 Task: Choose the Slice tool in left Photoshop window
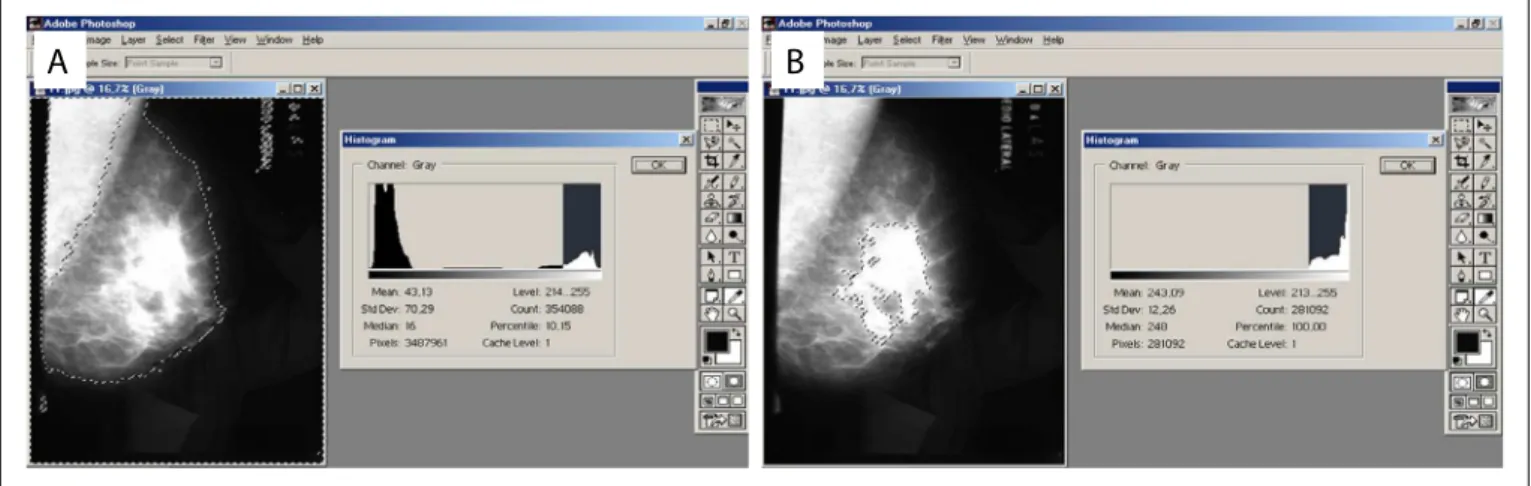click(x=734, y=160)
